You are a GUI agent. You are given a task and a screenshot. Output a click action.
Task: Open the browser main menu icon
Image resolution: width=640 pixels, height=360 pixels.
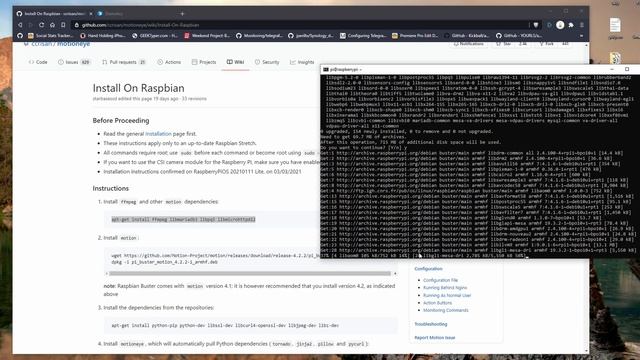click(x=582, y=25)
